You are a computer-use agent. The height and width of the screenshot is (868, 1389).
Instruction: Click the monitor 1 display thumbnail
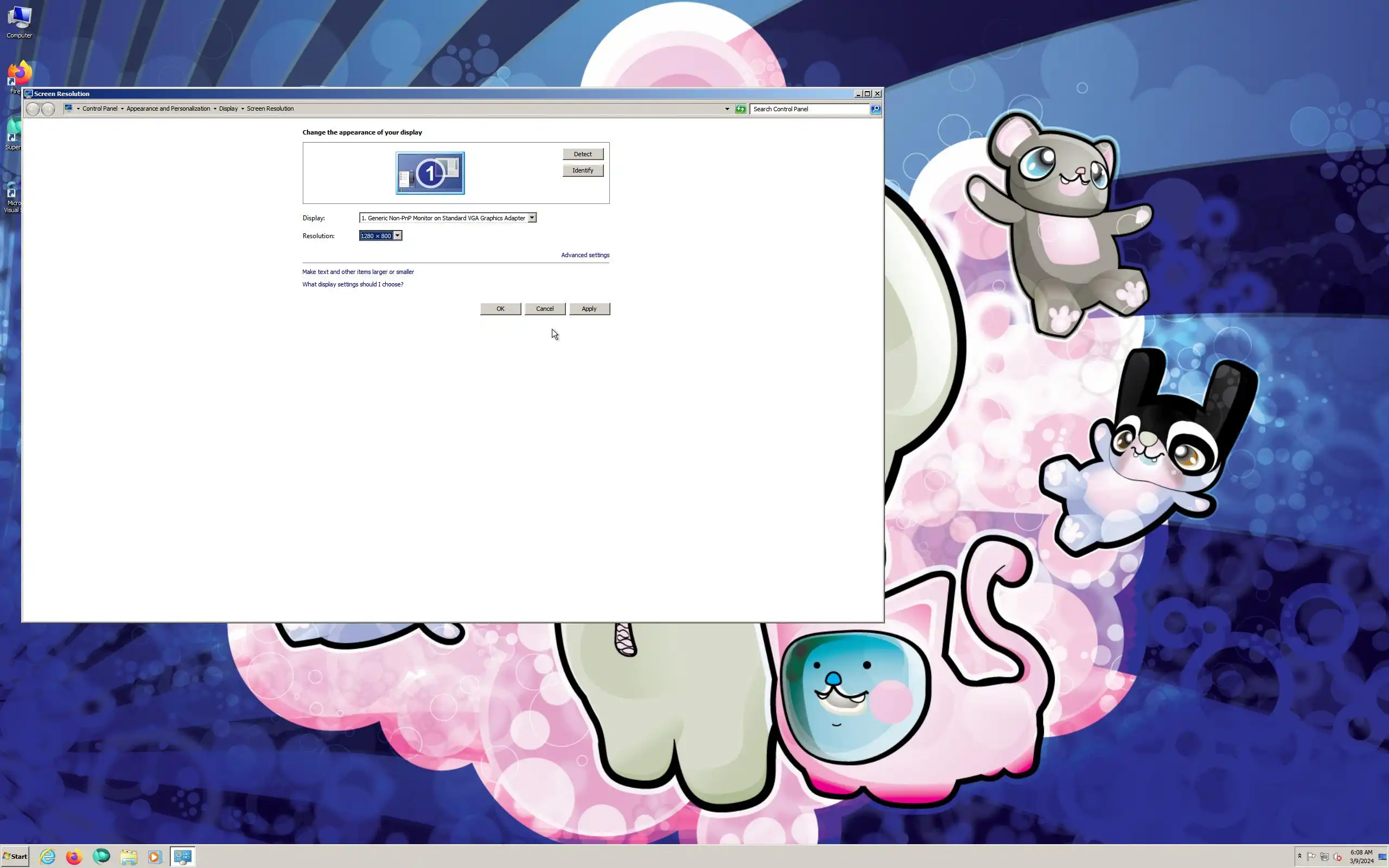[x=430, y=173]
